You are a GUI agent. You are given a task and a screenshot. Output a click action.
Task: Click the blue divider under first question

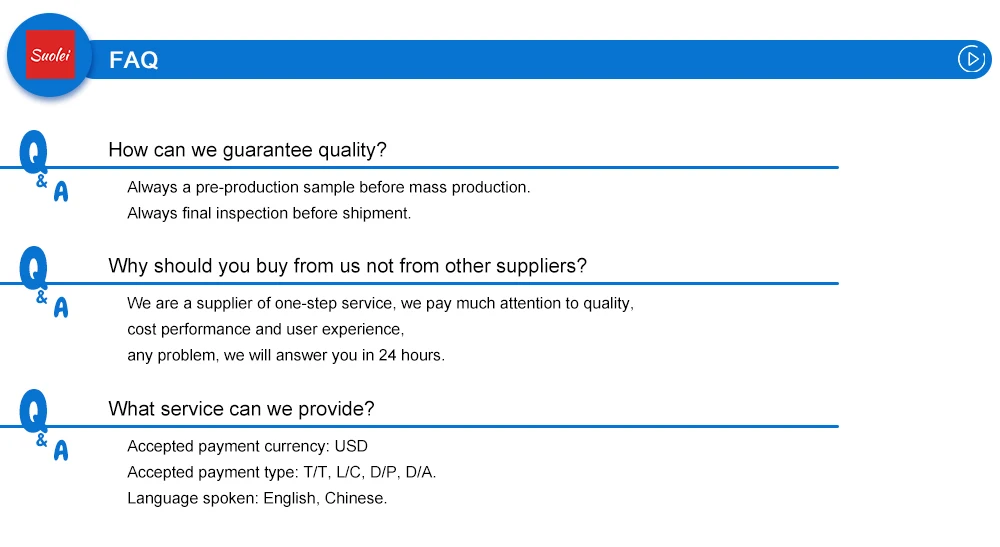pyautogui.click(x=470, y=168)
